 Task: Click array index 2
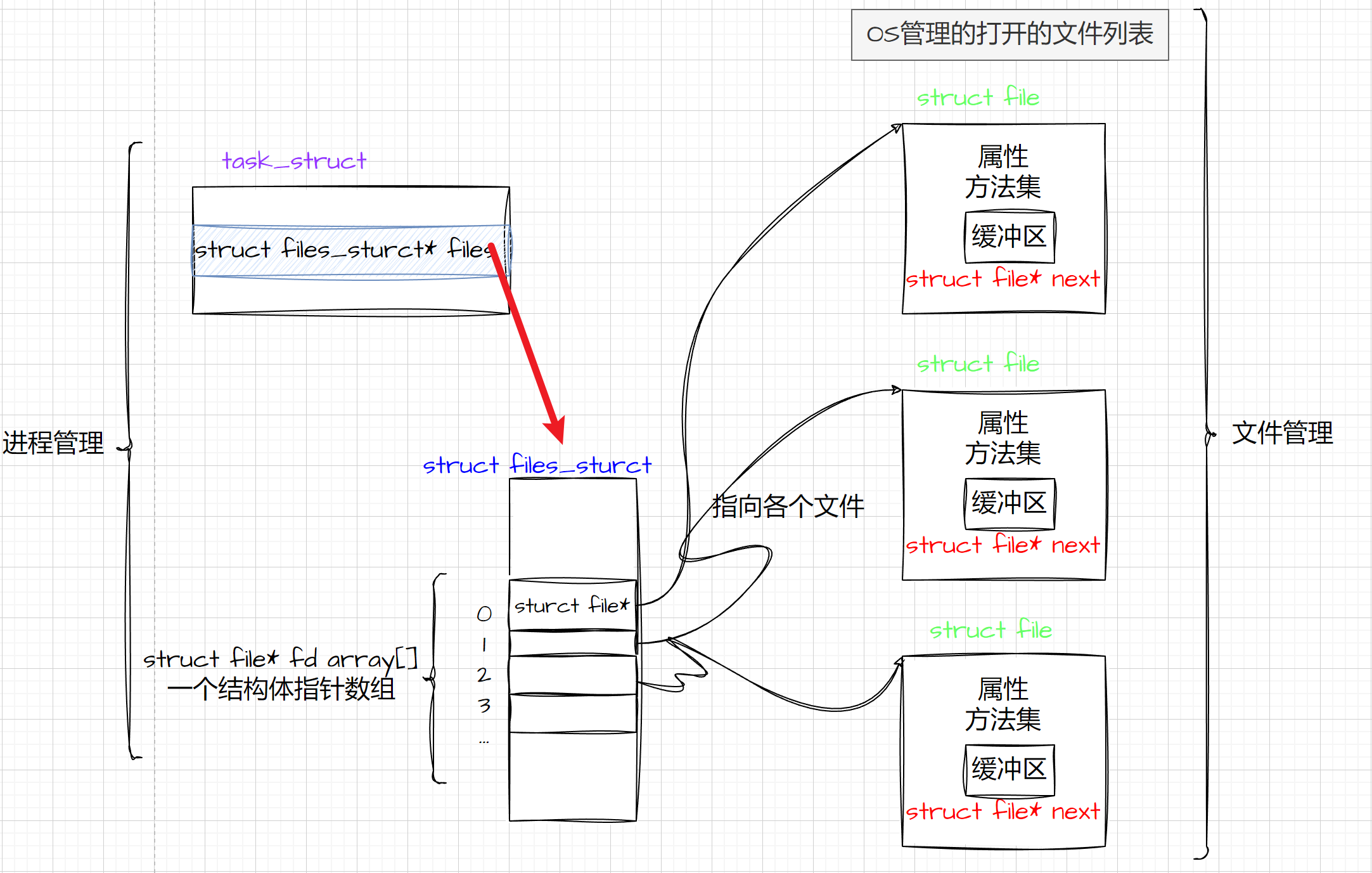pyautogui.click(x=484, y=675)
